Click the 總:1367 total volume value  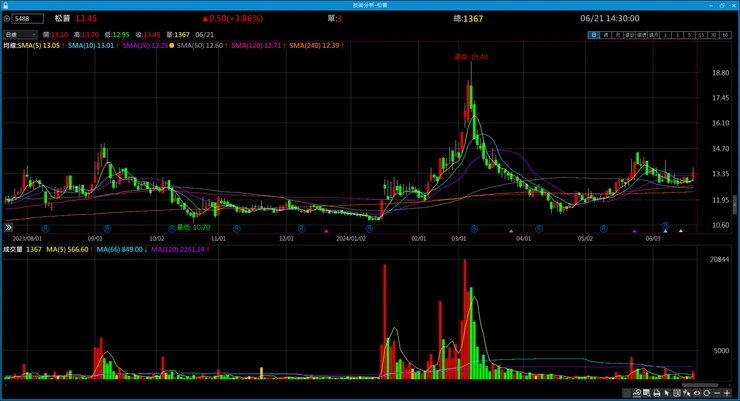pos(468,18)
